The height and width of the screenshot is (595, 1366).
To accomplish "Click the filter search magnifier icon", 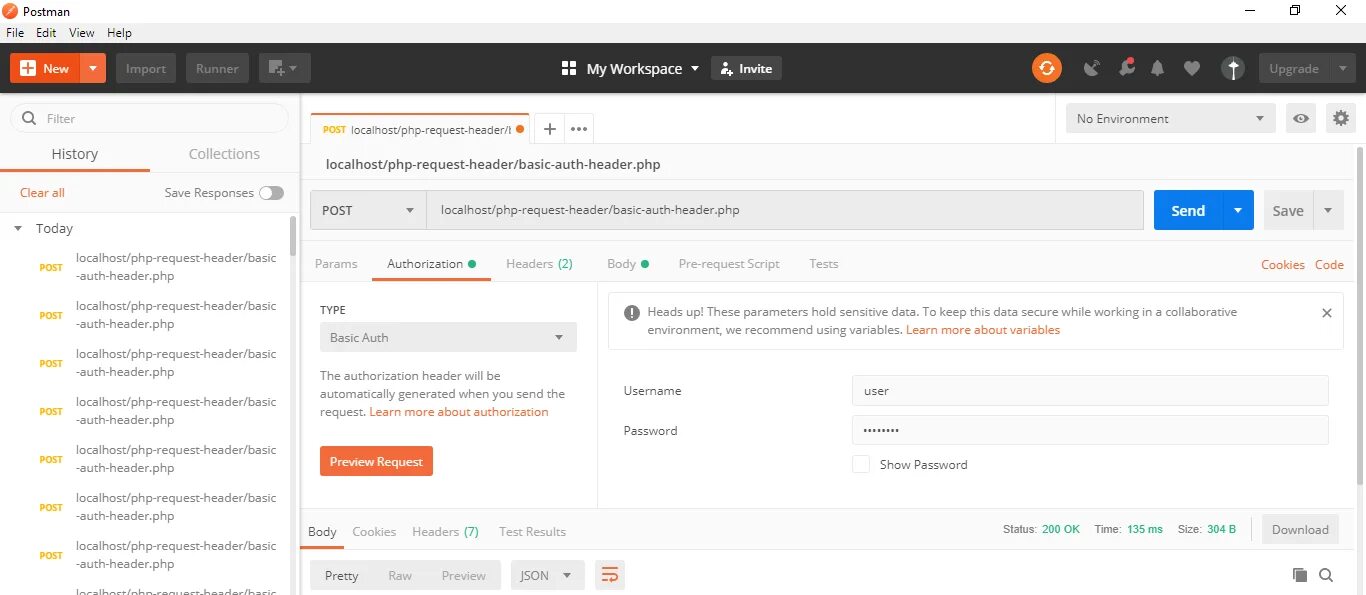I will click(x=28, y=118).
